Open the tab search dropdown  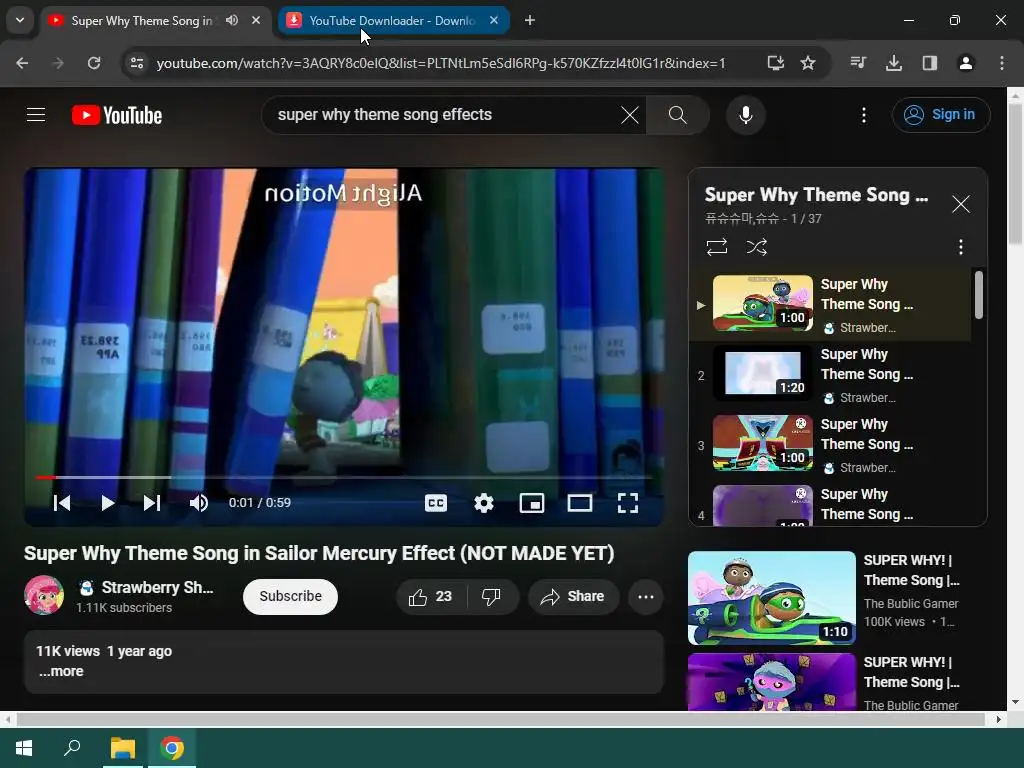point(20,20)
